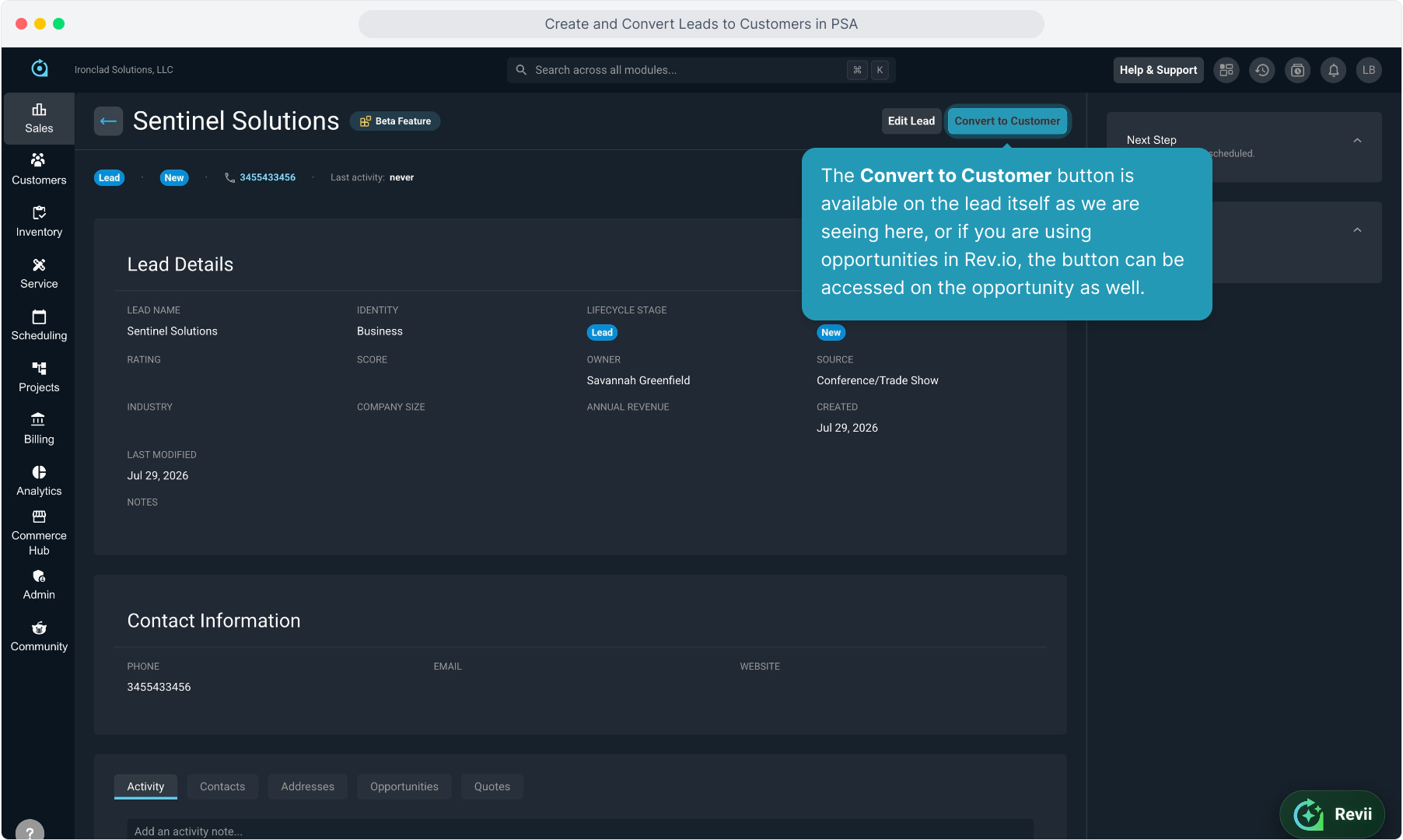
Task: Switch to the Addresses tab
Action: (x=307, y=786)
